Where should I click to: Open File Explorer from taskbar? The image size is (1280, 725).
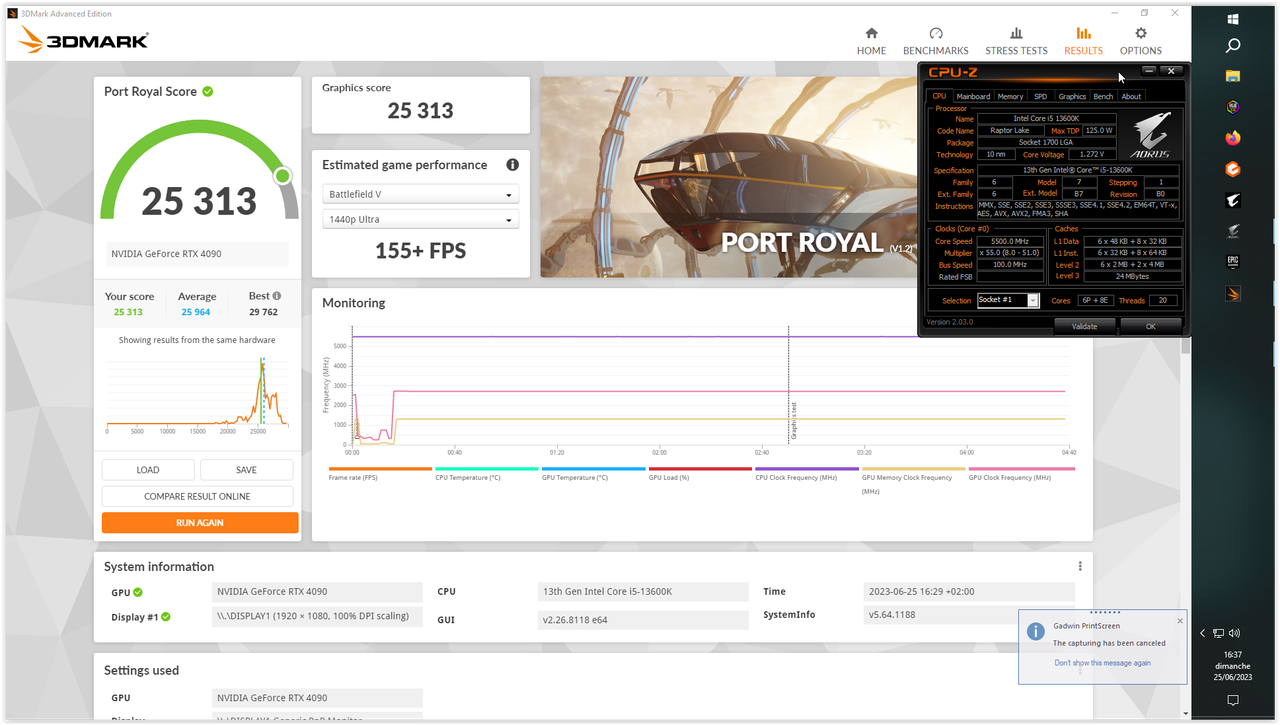1233,76
